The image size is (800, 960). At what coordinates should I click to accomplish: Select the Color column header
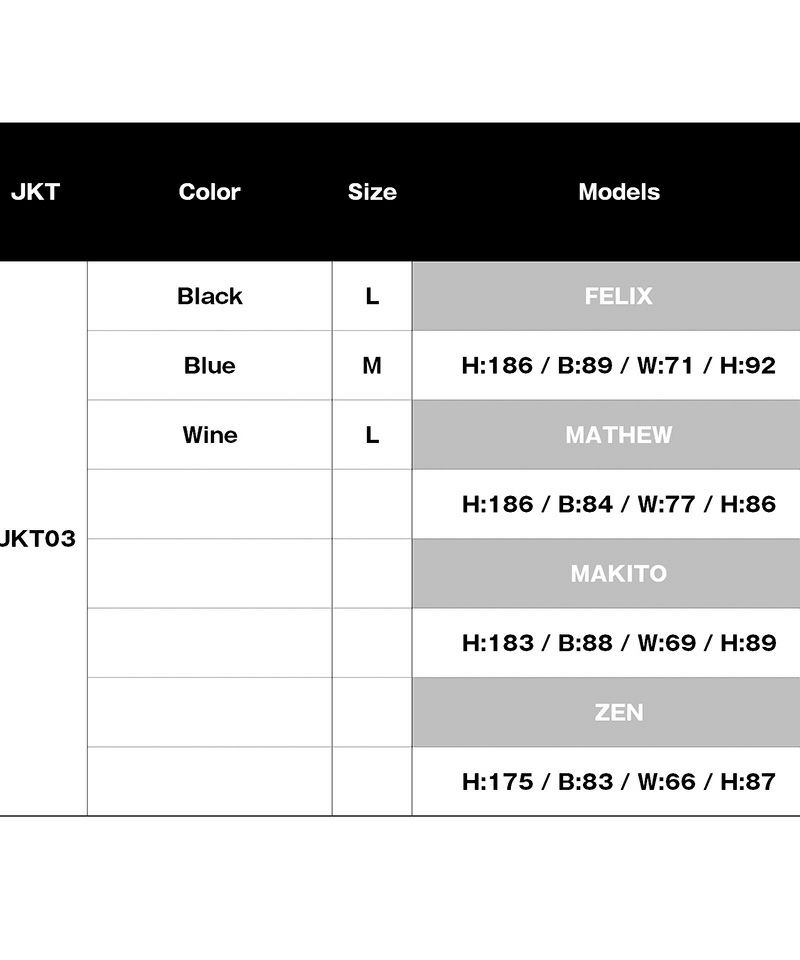[x=210, y=192]
